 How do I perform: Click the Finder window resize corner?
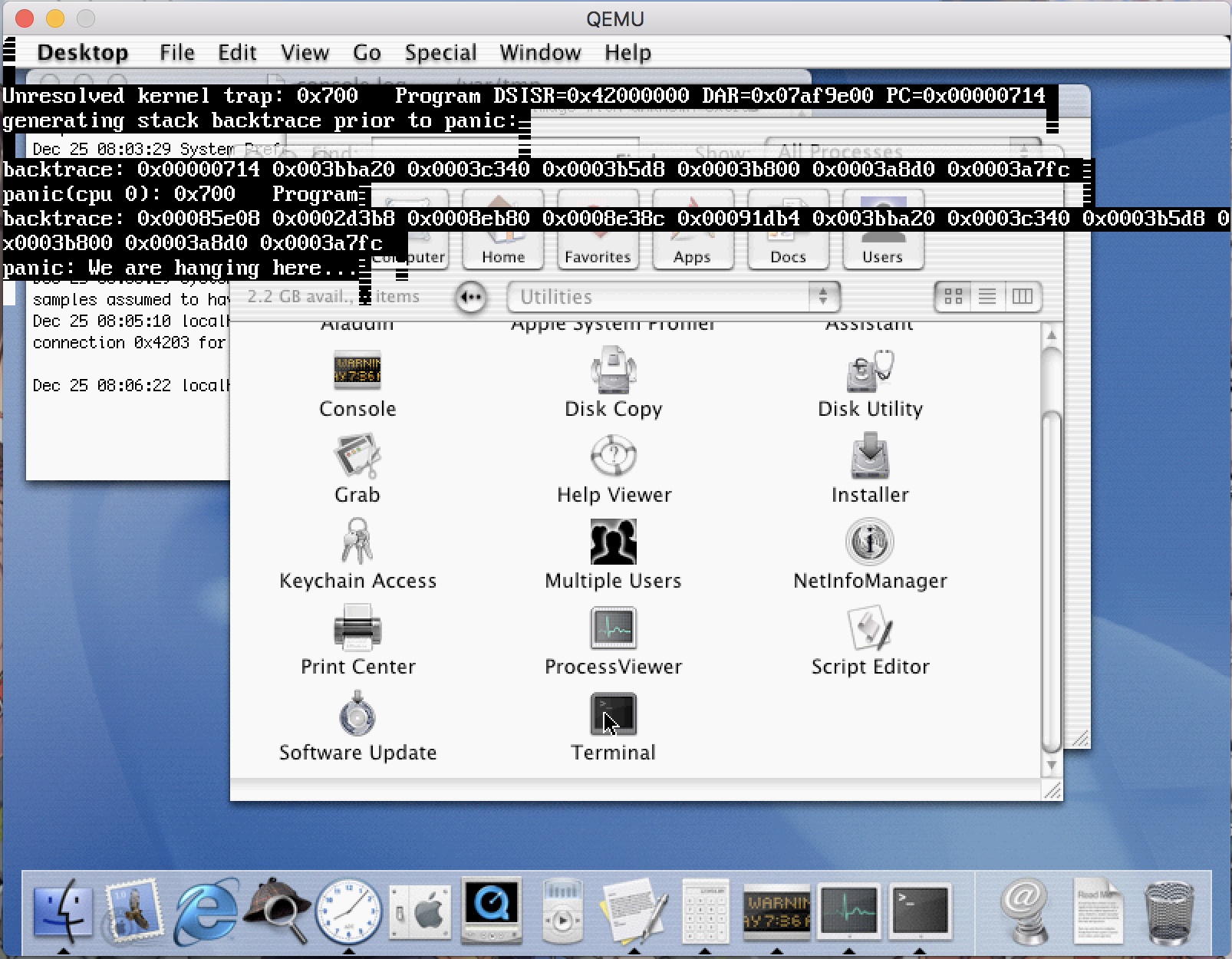point(1052,789)
